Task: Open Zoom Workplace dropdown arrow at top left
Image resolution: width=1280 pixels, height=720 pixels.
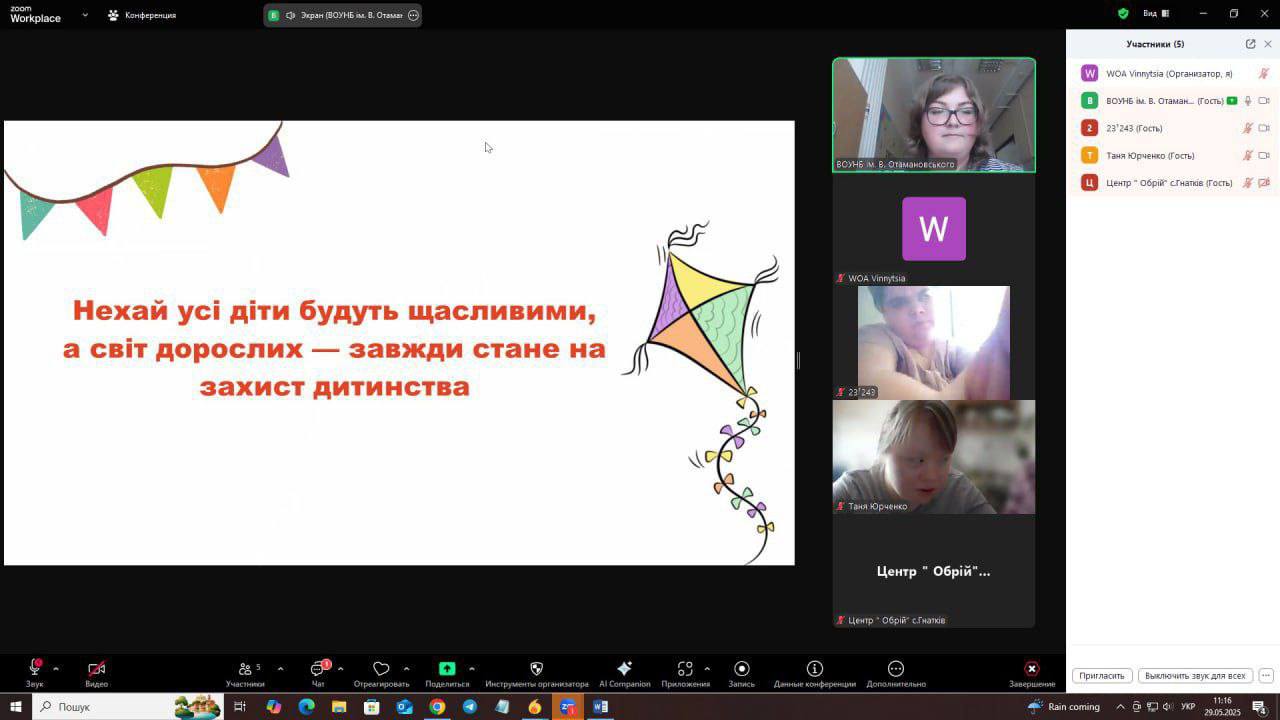Action: click(x=85, y=15)
